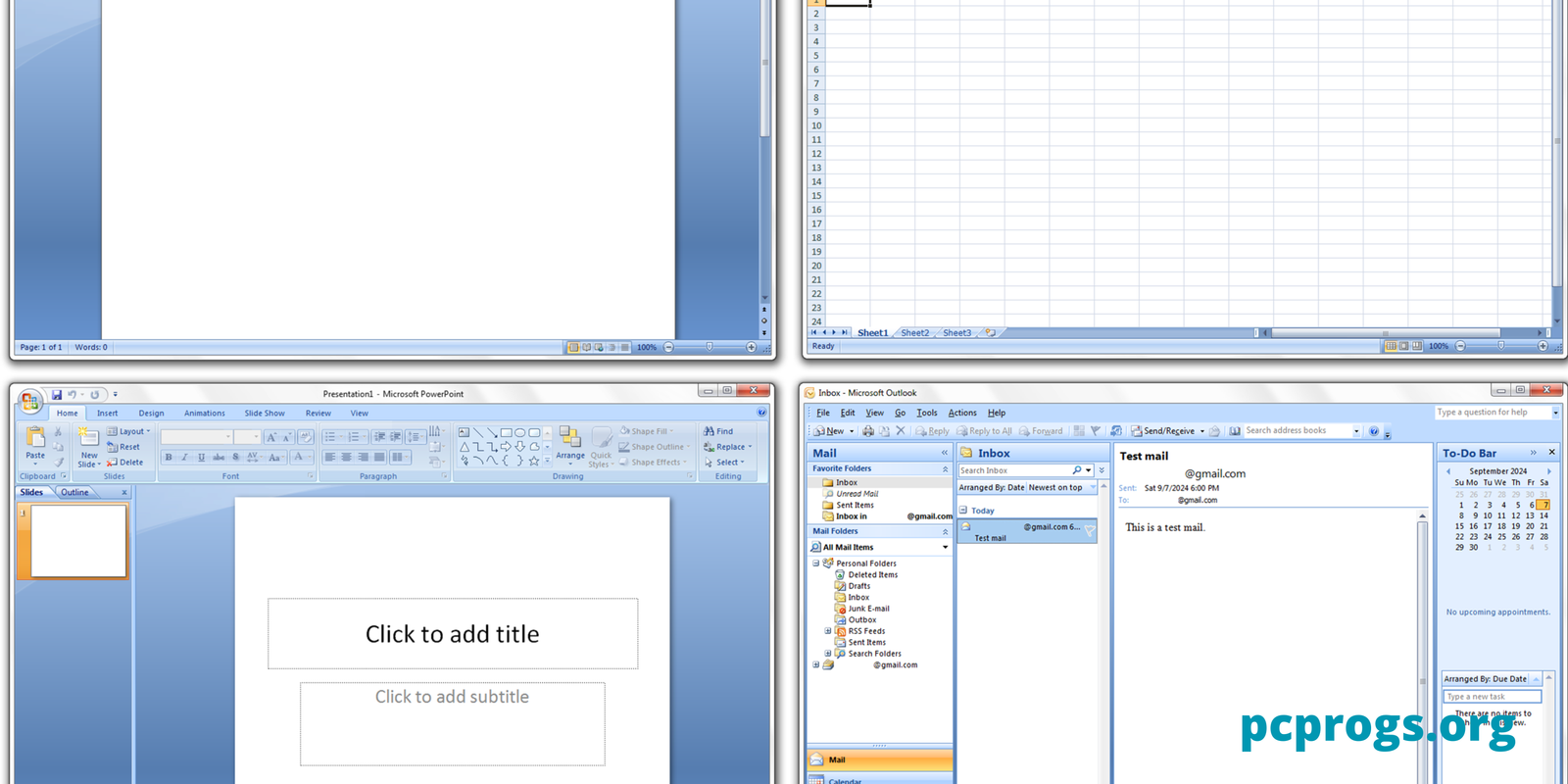1568x784 pixels.
Task: Collapse Favorite Folders section in Outlook
Action: coord(945,469)
